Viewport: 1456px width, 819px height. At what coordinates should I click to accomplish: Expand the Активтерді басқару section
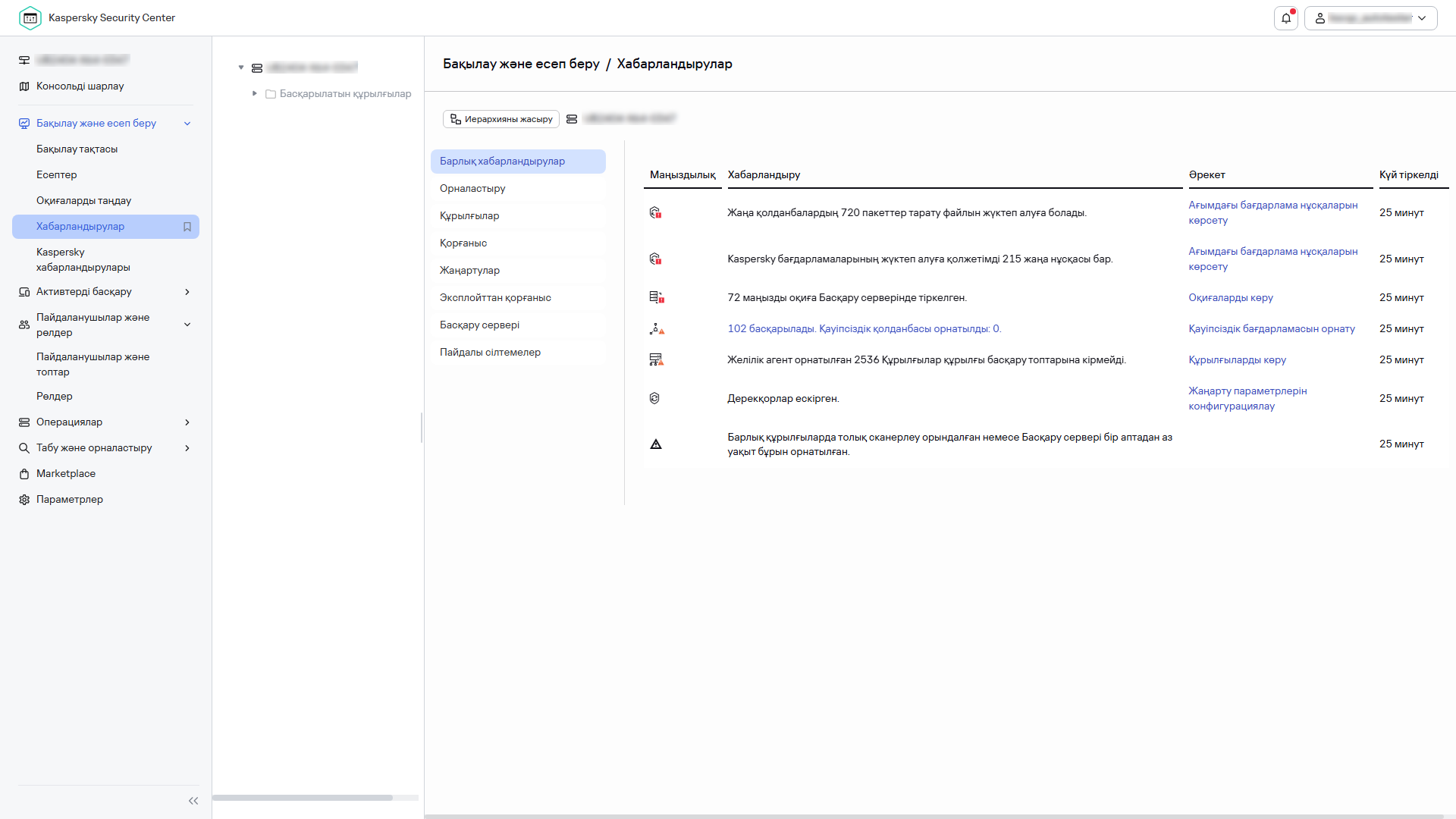[187, 292]
